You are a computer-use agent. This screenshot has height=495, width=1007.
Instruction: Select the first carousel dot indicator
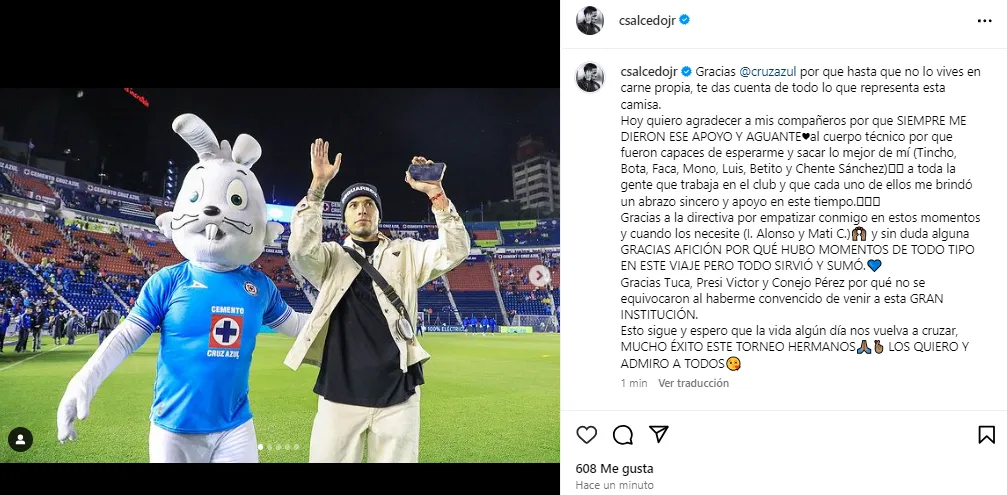[260, 446]
